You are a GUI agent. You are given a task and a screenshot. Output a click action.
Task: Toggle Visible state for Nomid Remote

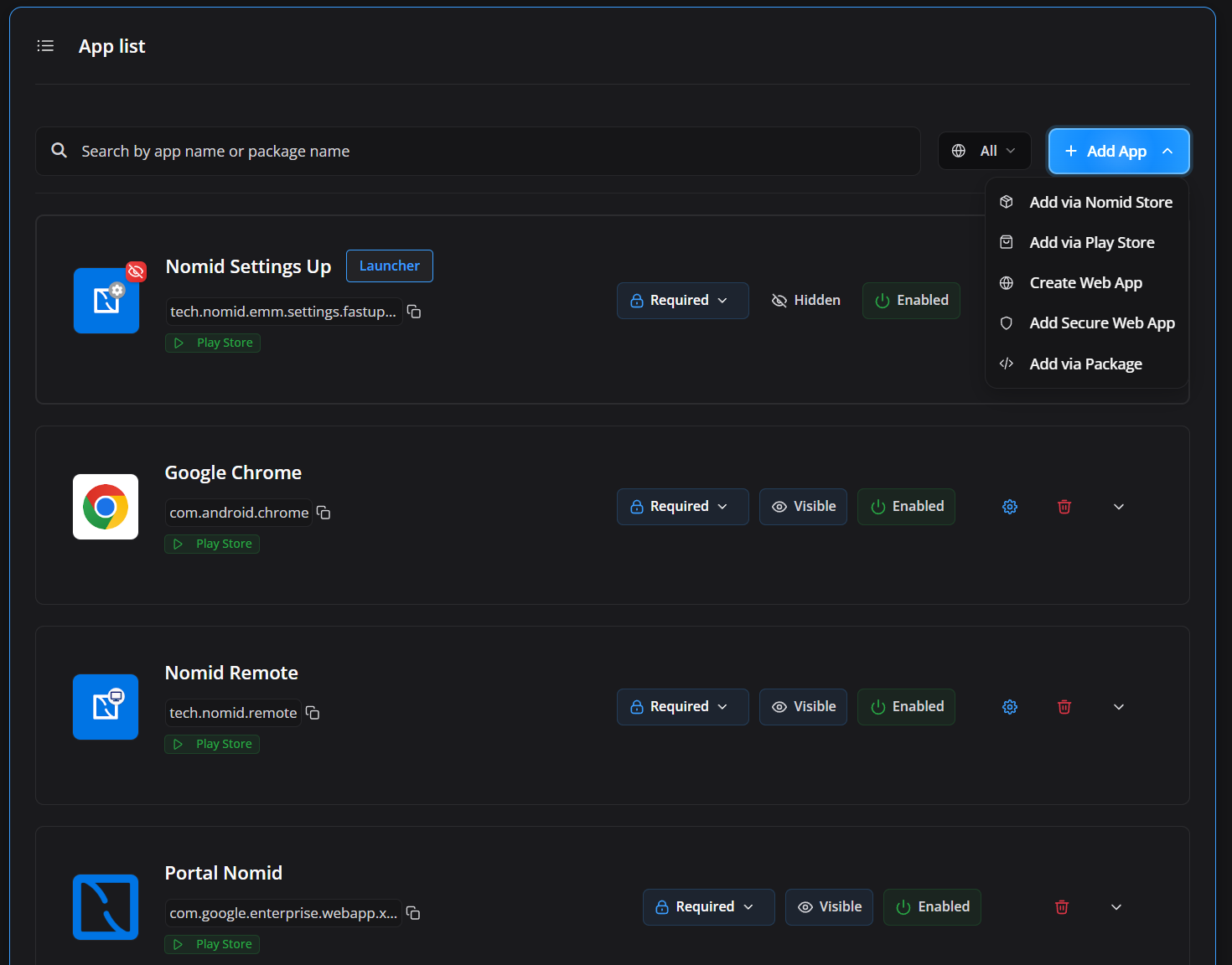(x=804, y=707)
